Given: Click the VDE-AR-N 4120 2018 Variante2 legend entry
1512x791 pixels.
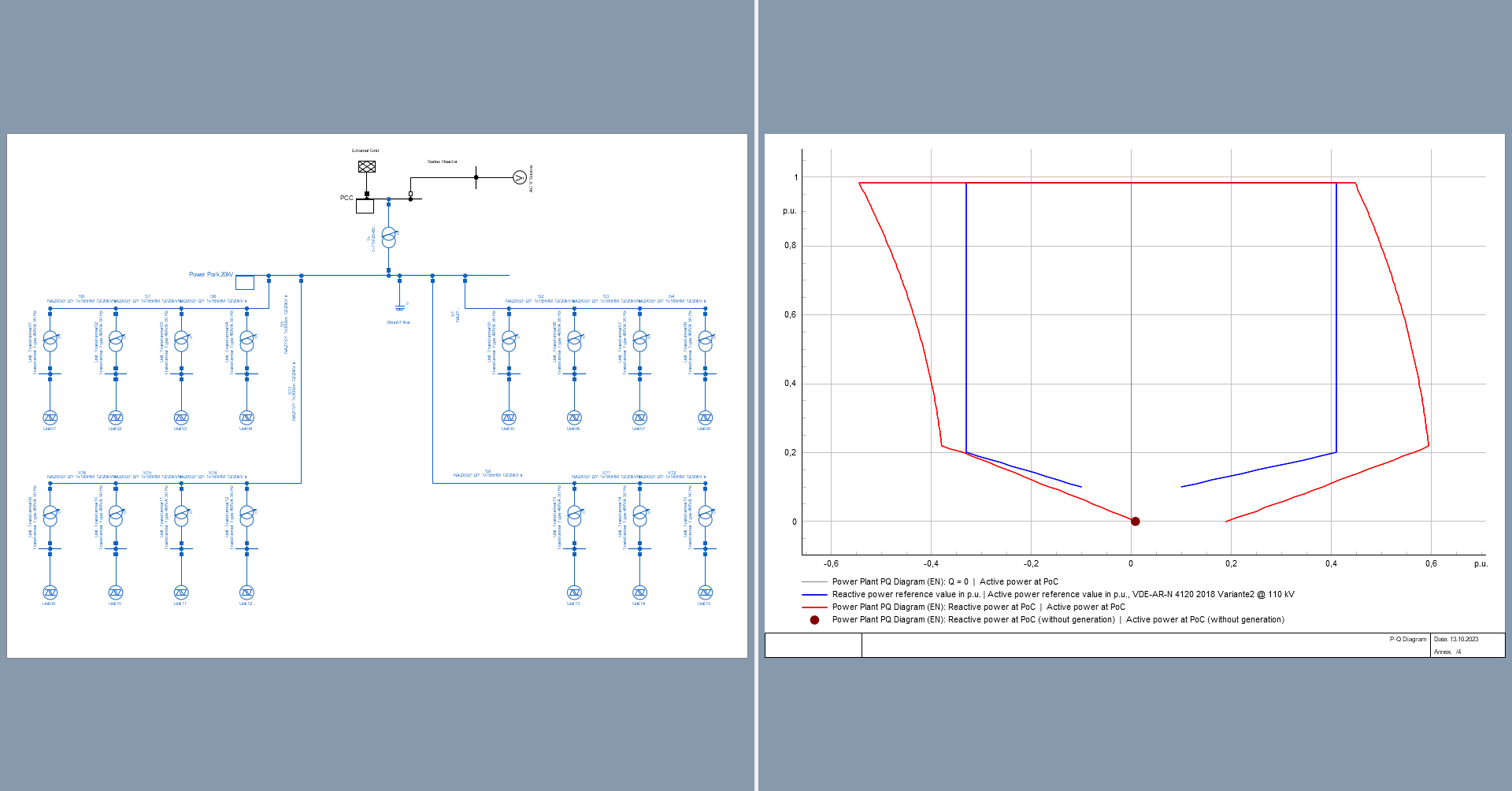Looking at the screenshot, I should click(1063, 595).
